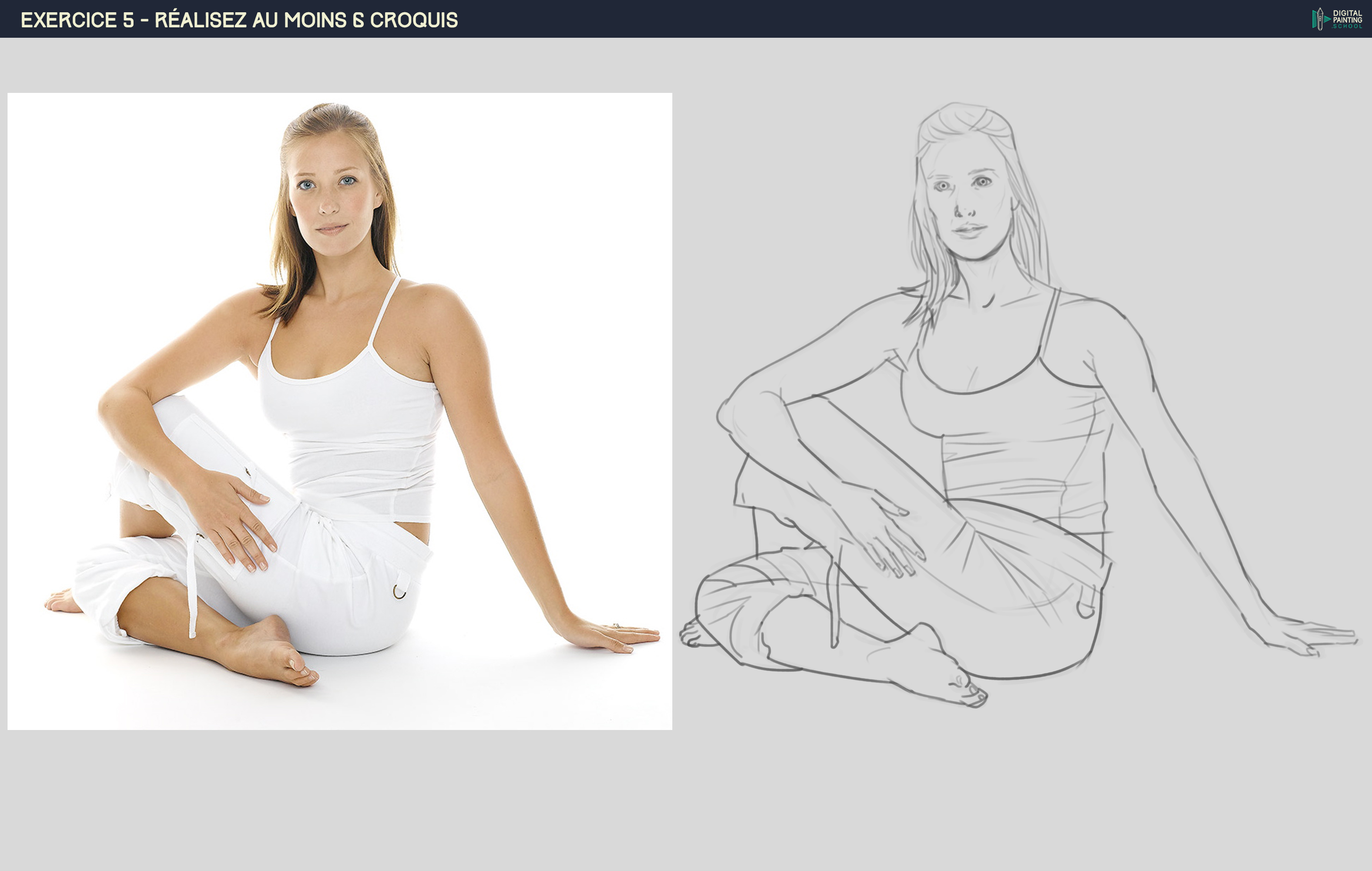Click the dark navy header bar
The image size is (1372, 871).
click(x=798, y=19)
